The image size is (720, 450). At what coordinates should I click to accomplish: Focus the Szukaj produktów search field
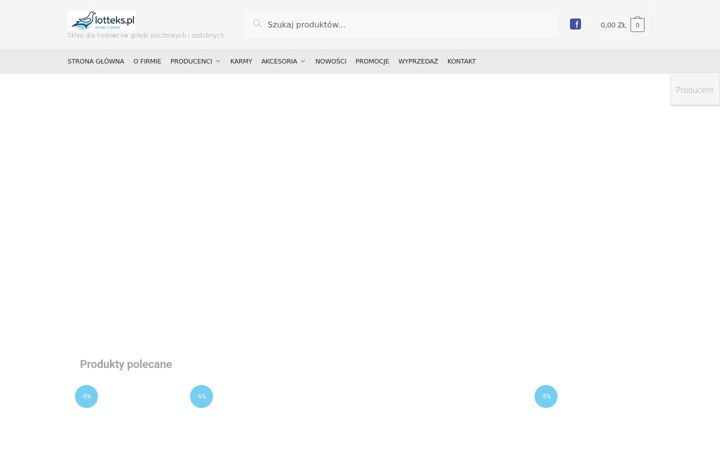point(402,24)
